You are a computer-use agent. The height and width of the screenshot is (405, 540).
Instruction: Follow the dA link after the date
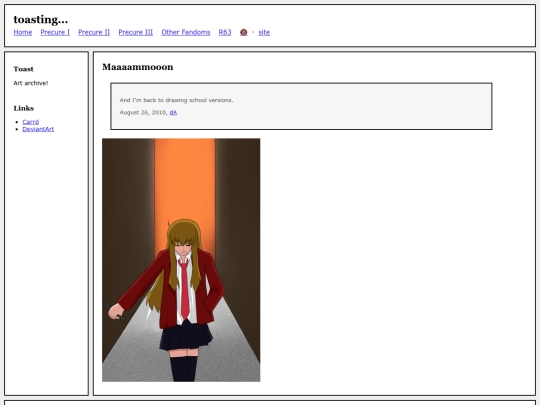(x=173, y=113)
